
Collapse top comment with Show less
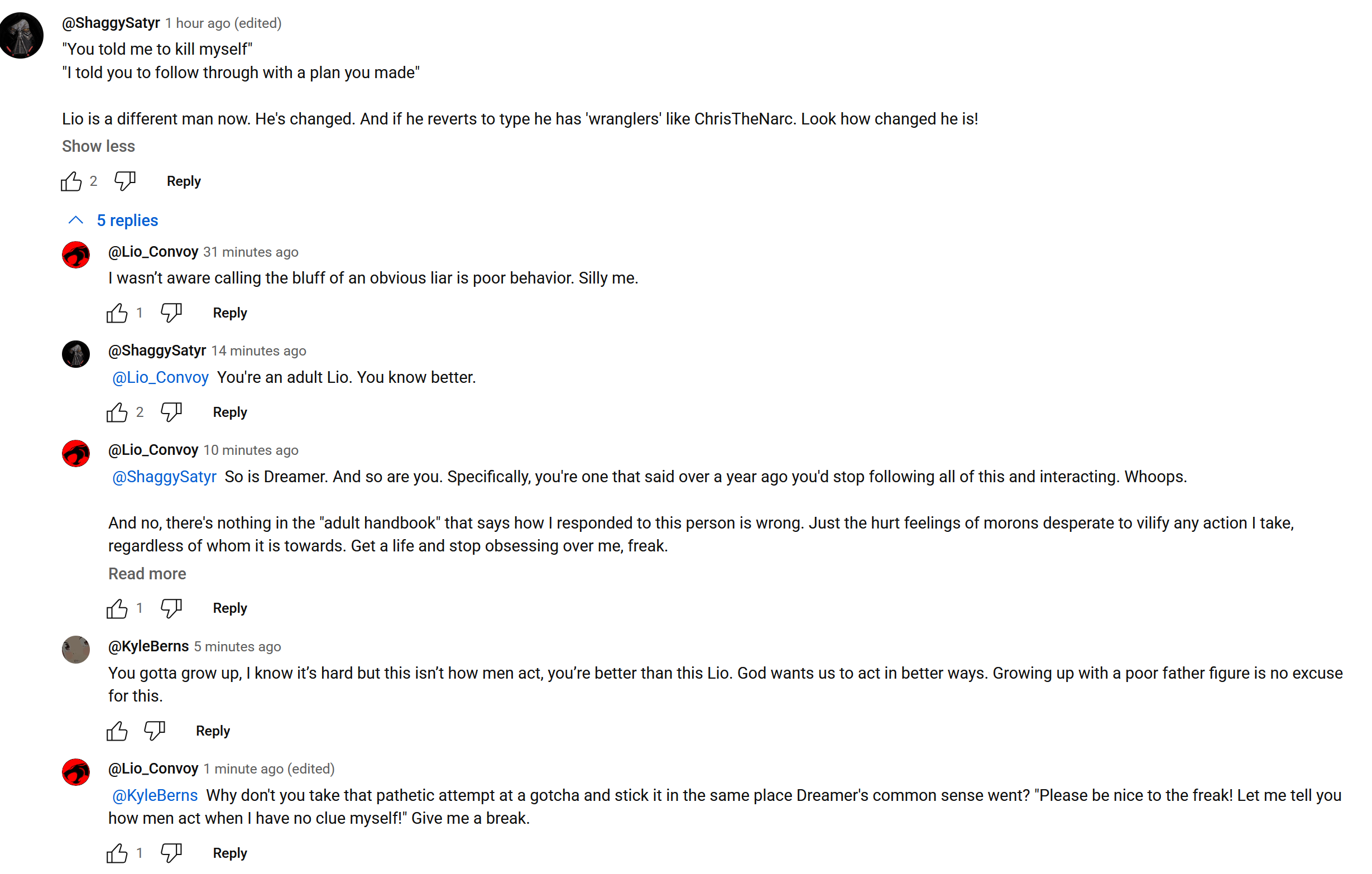(99, 146)
